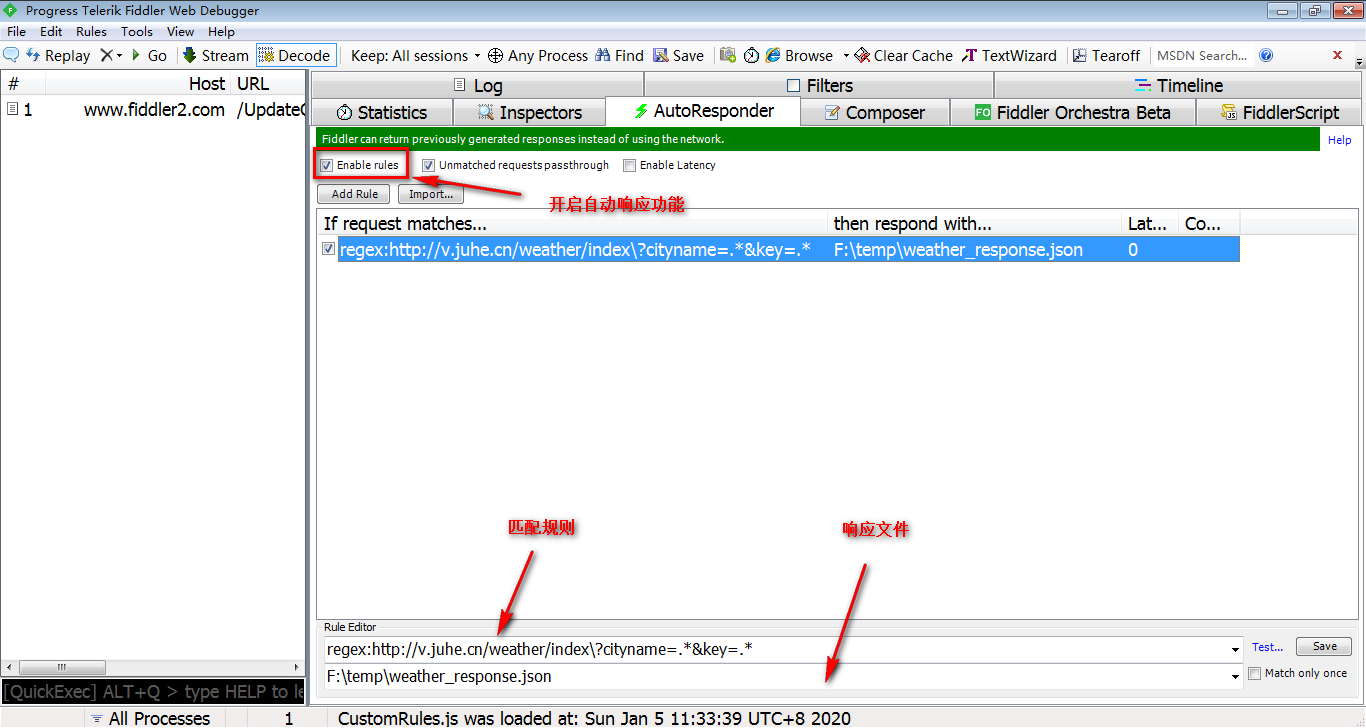Screen dimensions: 1366x728
Task: Uncheck the juhe.cn weather rule checkbox
Action: click(x=328, y=249)
